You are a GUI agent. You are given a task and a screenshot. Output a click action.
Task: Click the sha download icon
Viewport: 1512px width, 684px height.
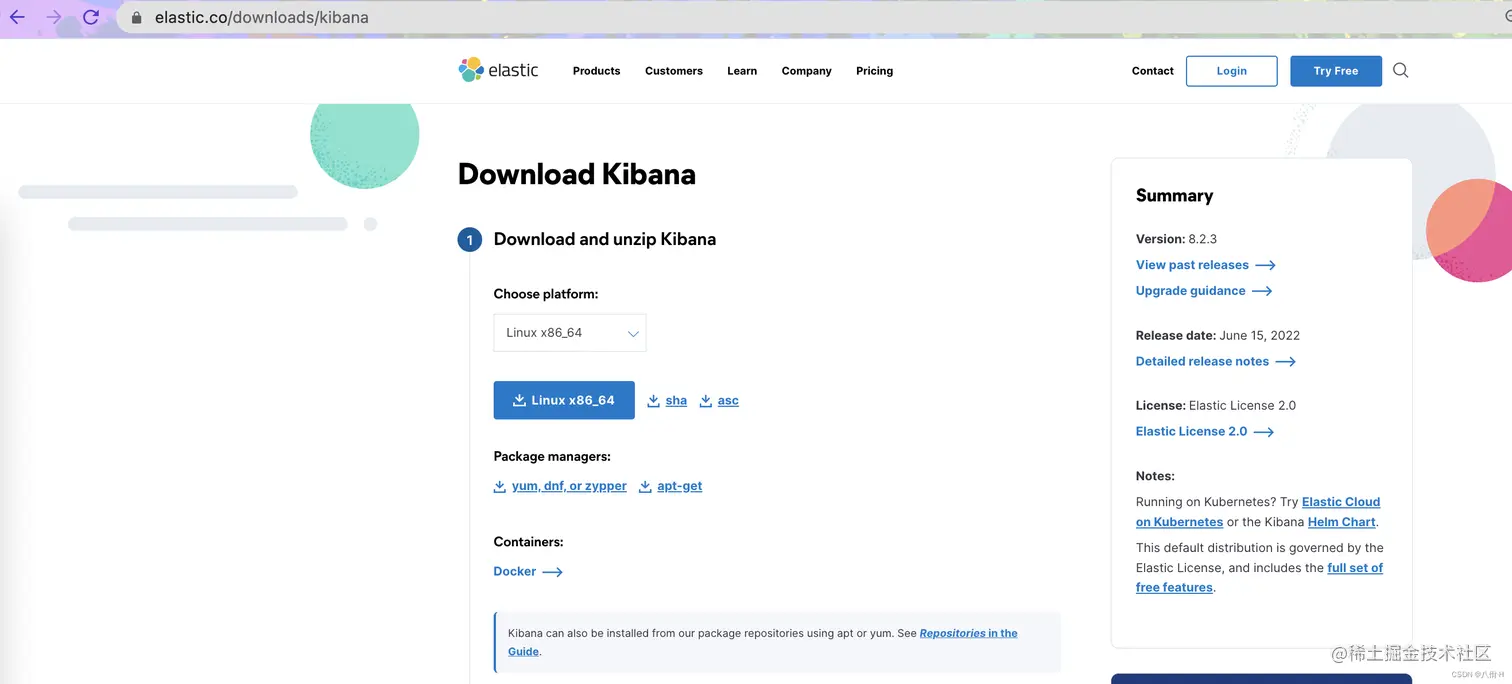tap(653, 401)
